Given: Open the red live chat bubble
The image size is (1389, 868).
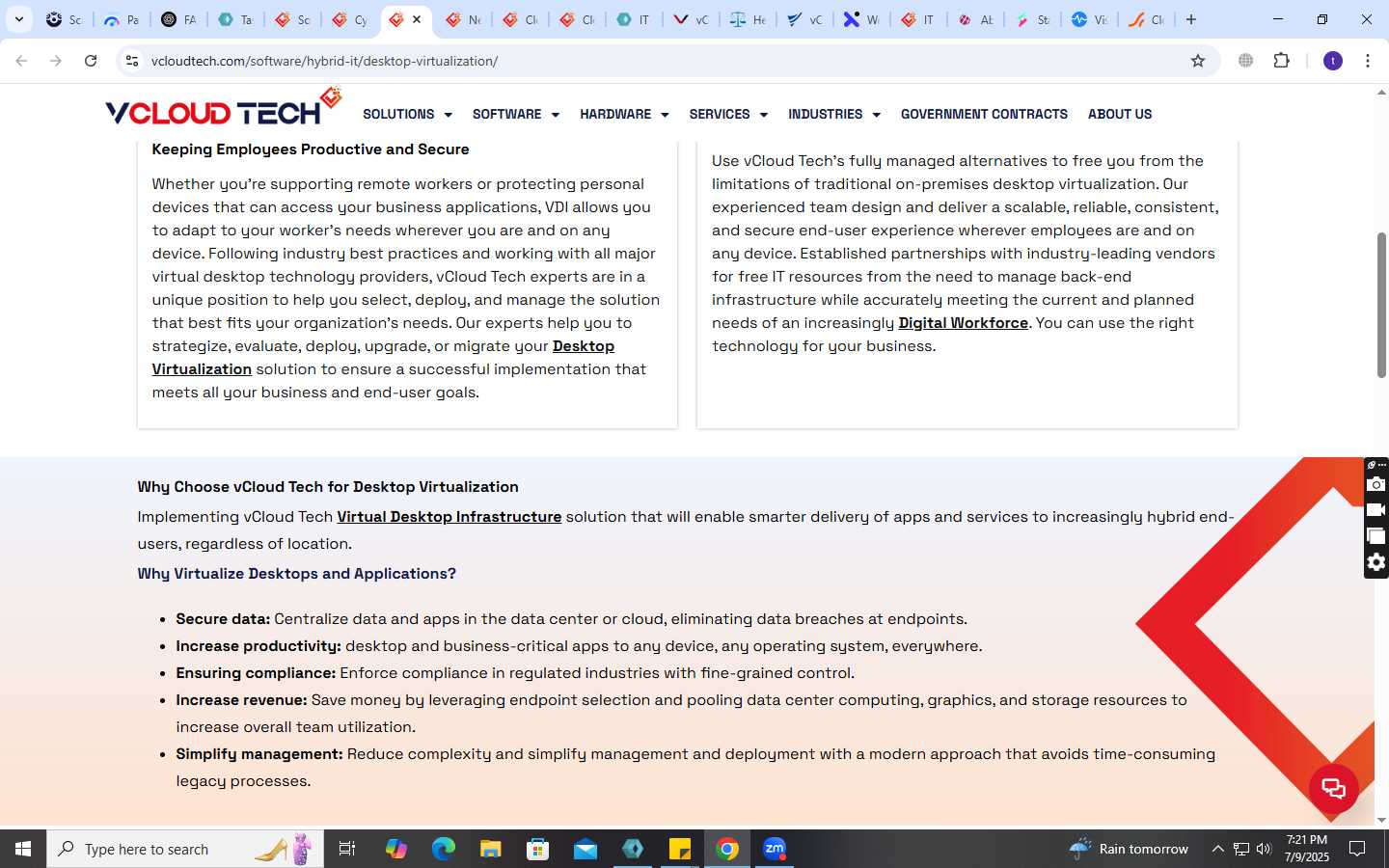Looking at the screenshot, I should tap(1334, 789).
